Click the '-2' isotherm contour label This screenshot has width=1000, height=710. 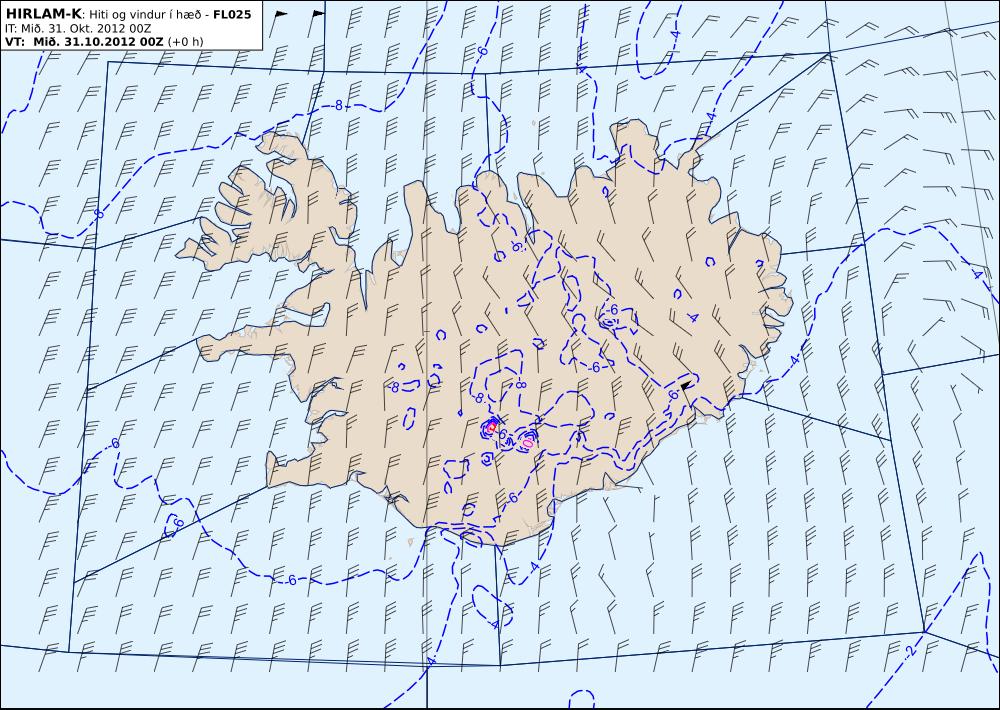coord(910,651)
